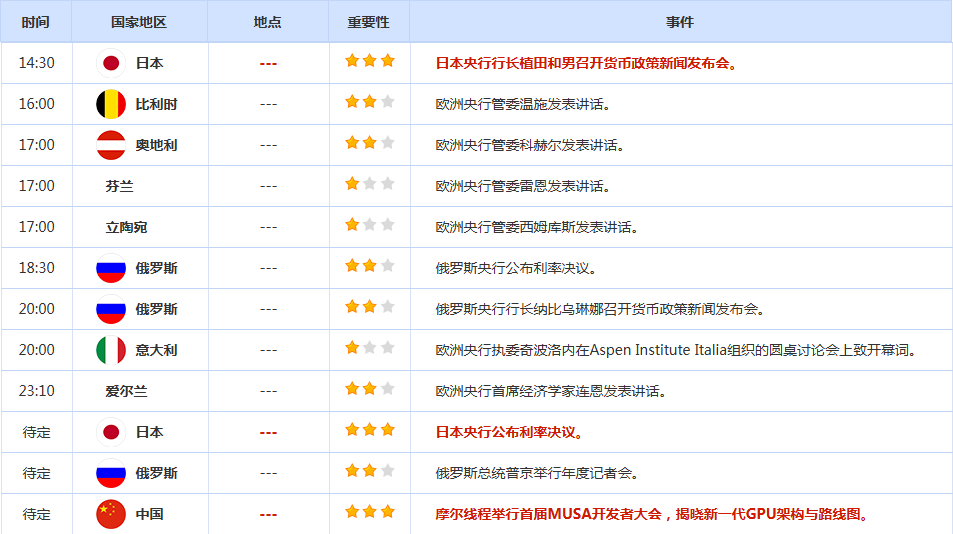Click the Belgium flag icon
The height and width of the screenshot is (534, 953).
coord(110,104)
